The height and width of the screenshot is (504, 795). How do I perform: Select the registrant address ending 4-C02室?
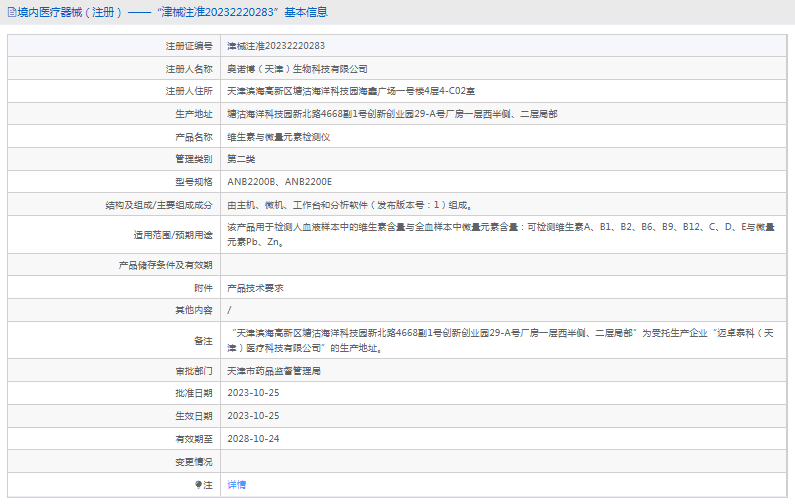click(351, 91)
